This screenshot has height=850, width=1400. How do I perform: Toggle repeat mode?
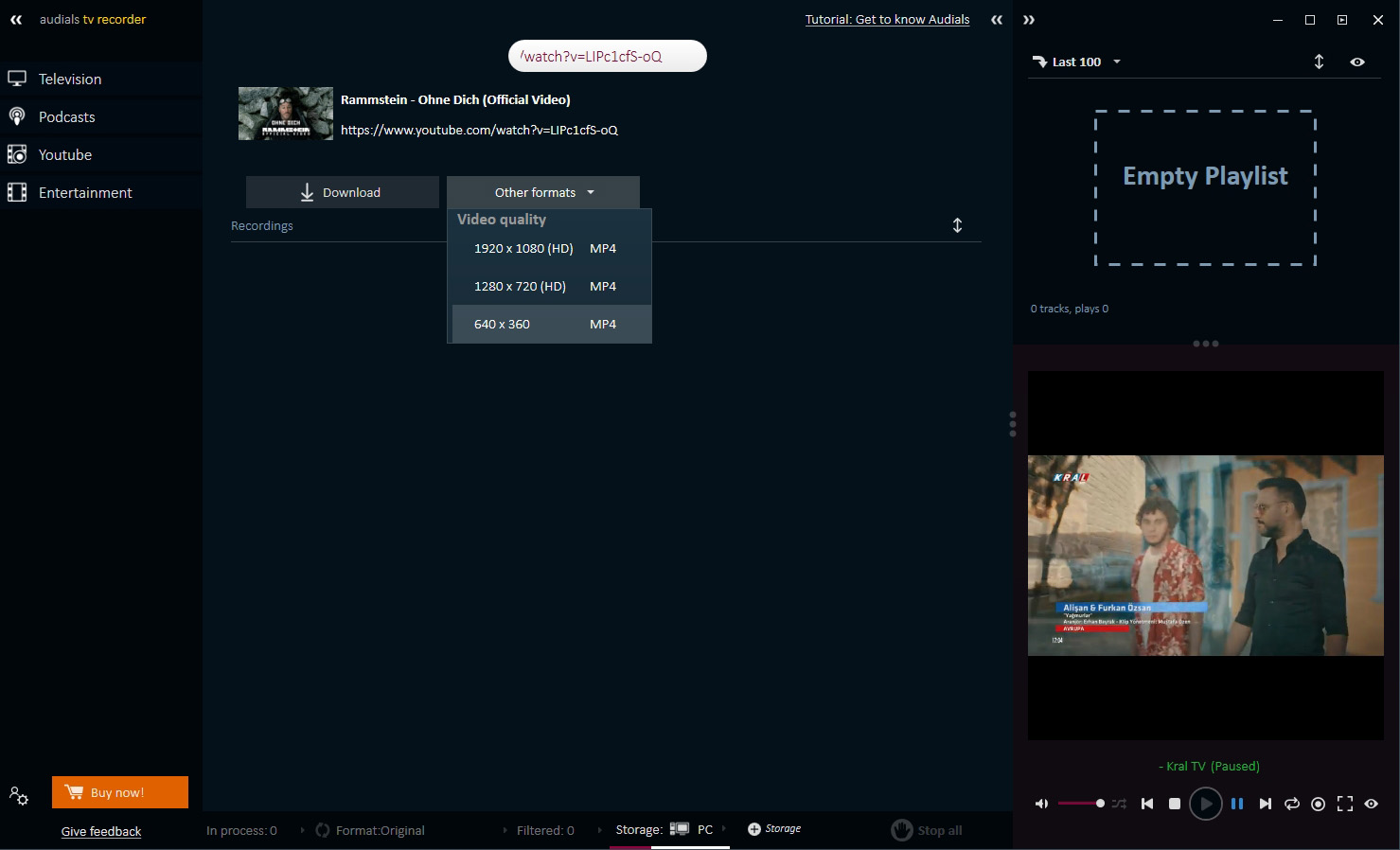click(1292, 804)
